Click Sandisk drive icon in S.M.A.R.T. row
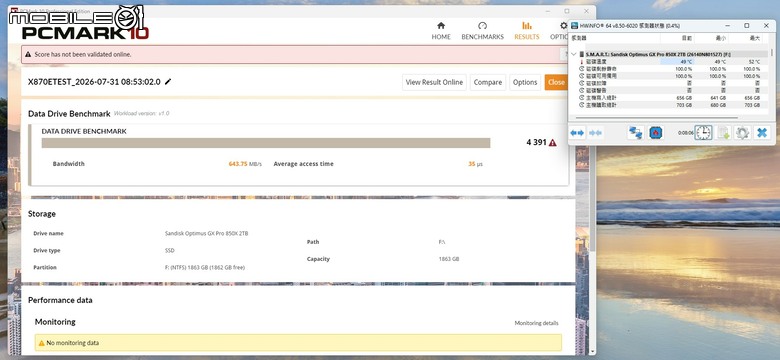The height and width of the screenshot is (360, 780). point(581,54)
